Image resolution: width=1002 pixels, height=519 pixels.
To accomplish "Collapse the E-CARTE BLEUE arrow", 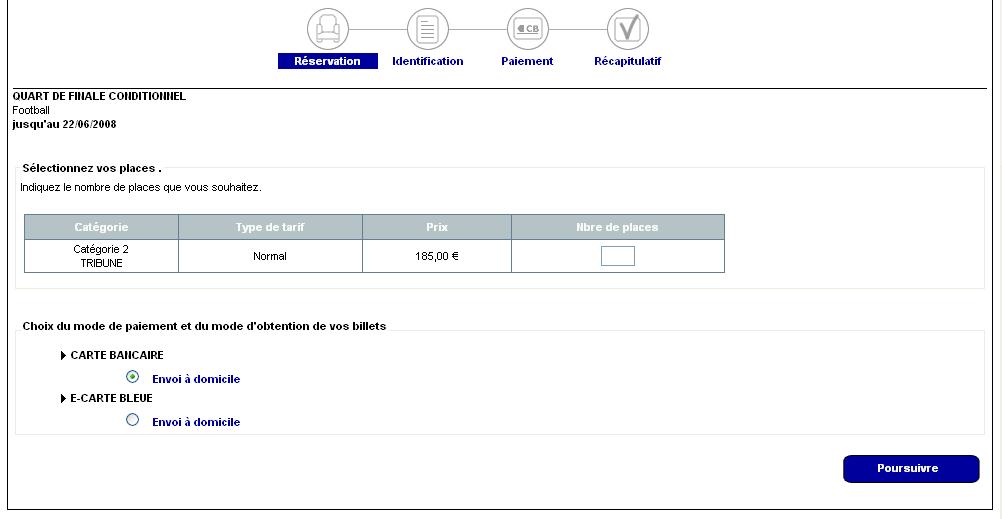I will (64, 399).
